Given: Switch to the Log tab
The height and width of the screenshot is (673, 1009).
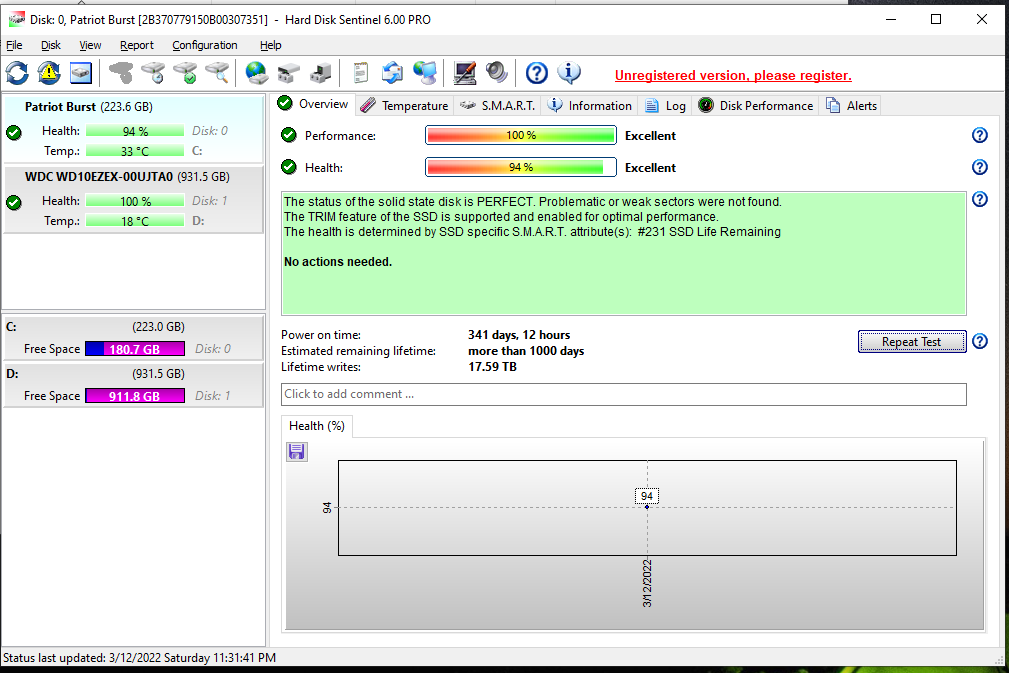Looking at the screenshot, I should pyautogui.click(x=665, y=106).
